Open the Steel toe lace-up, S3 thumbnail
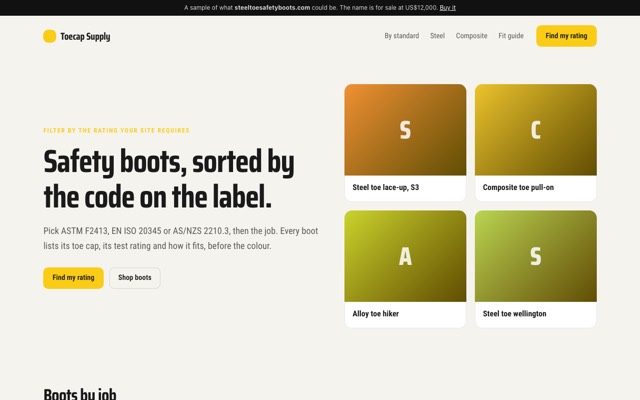 pyautogui.click(x=405, y=130)
